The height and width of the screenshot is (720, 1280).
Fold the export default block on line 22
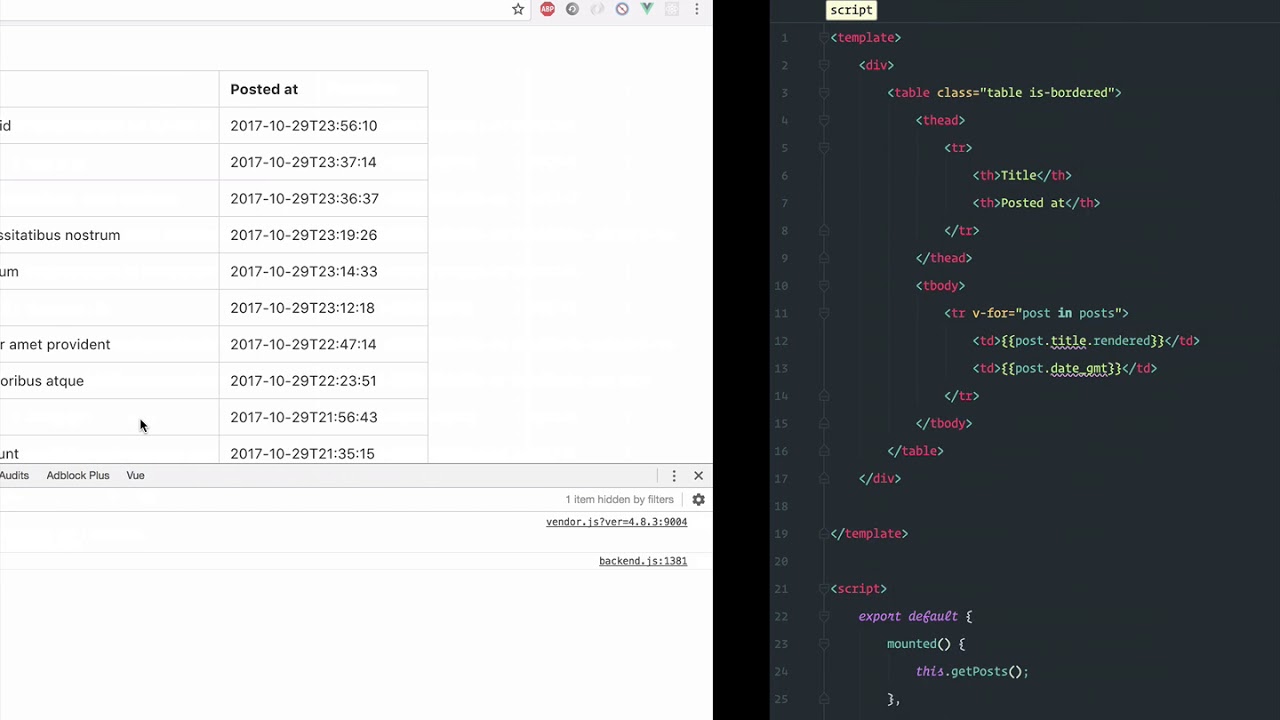coord(823,616)
